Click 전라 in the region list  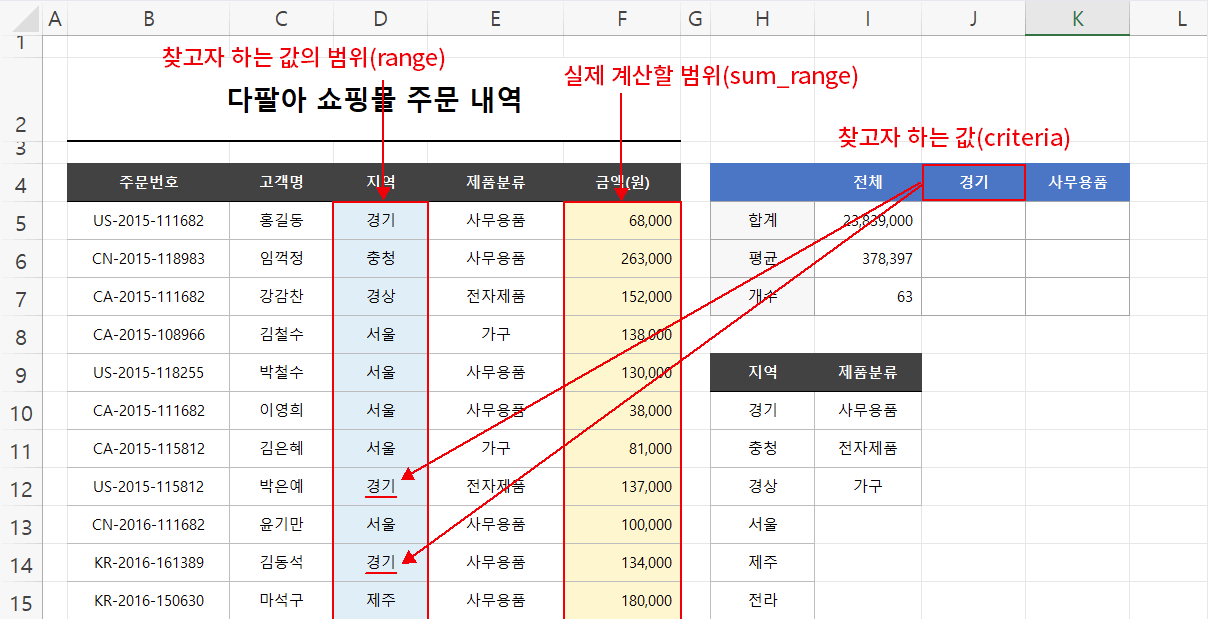pyautogui.click(x=762, y=600)
